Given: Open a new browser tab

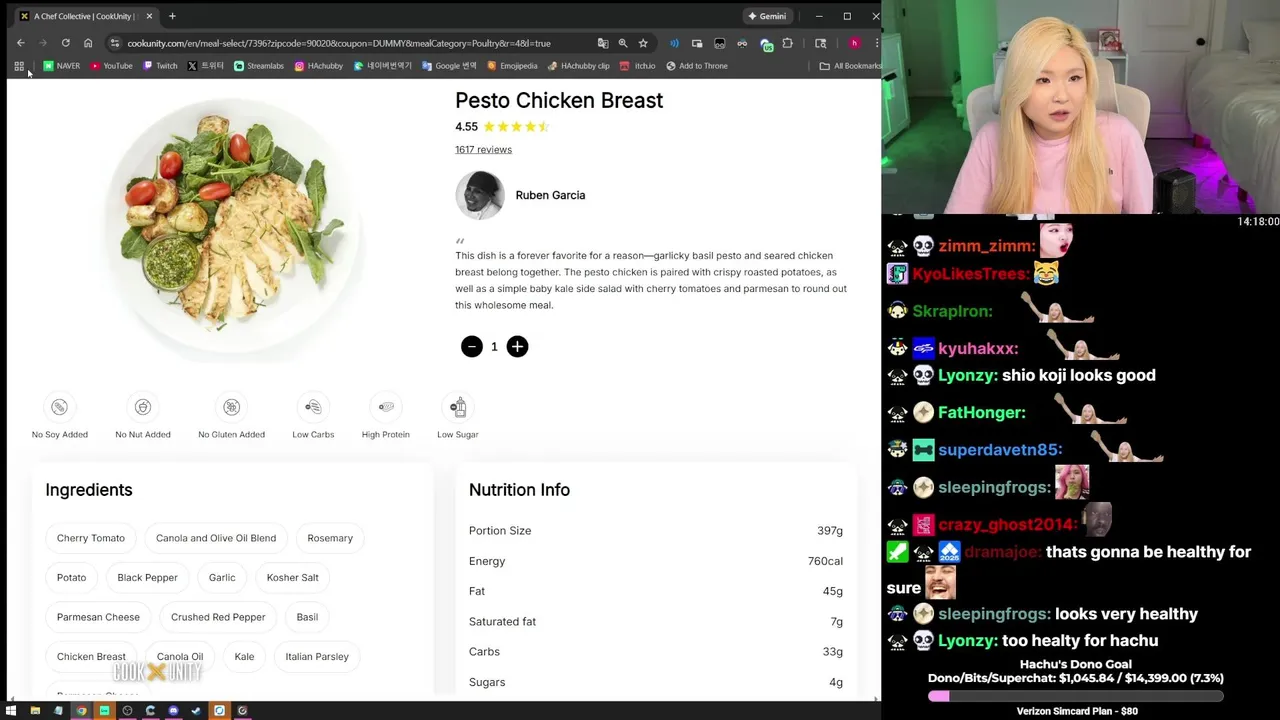Looking at the screenshot, I should pos(172,16).
